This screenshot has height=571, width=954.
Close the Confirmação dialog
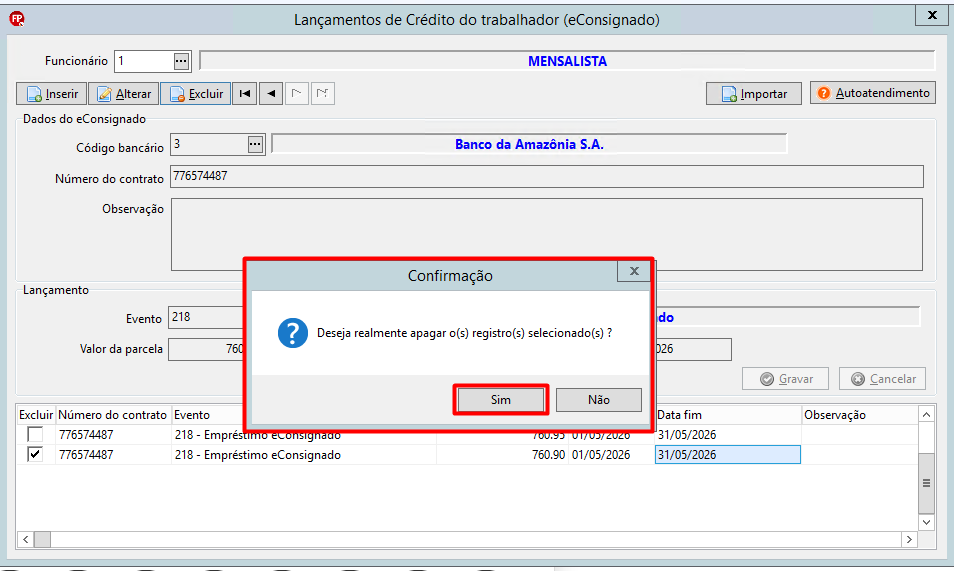point(634,271)
